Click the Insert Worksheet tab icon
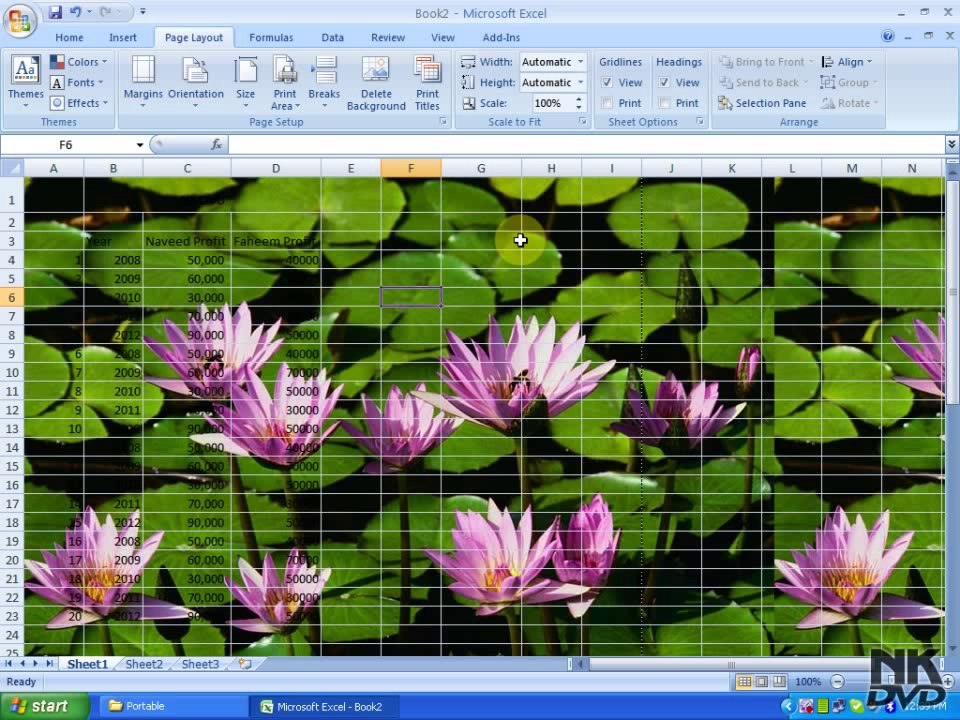The width and height of the screenshot is (960, 720). coord(246,664)
